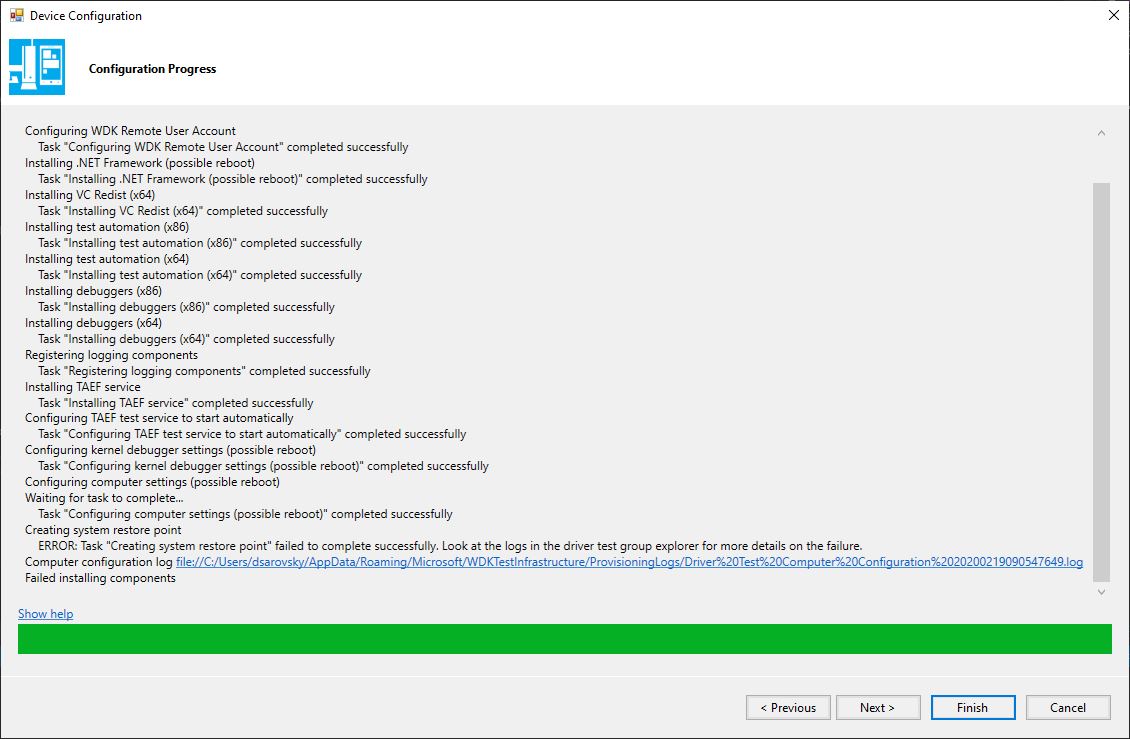Click the Finish button
The height and width of the screenshot is (739, 1130).
coord(973,707)
